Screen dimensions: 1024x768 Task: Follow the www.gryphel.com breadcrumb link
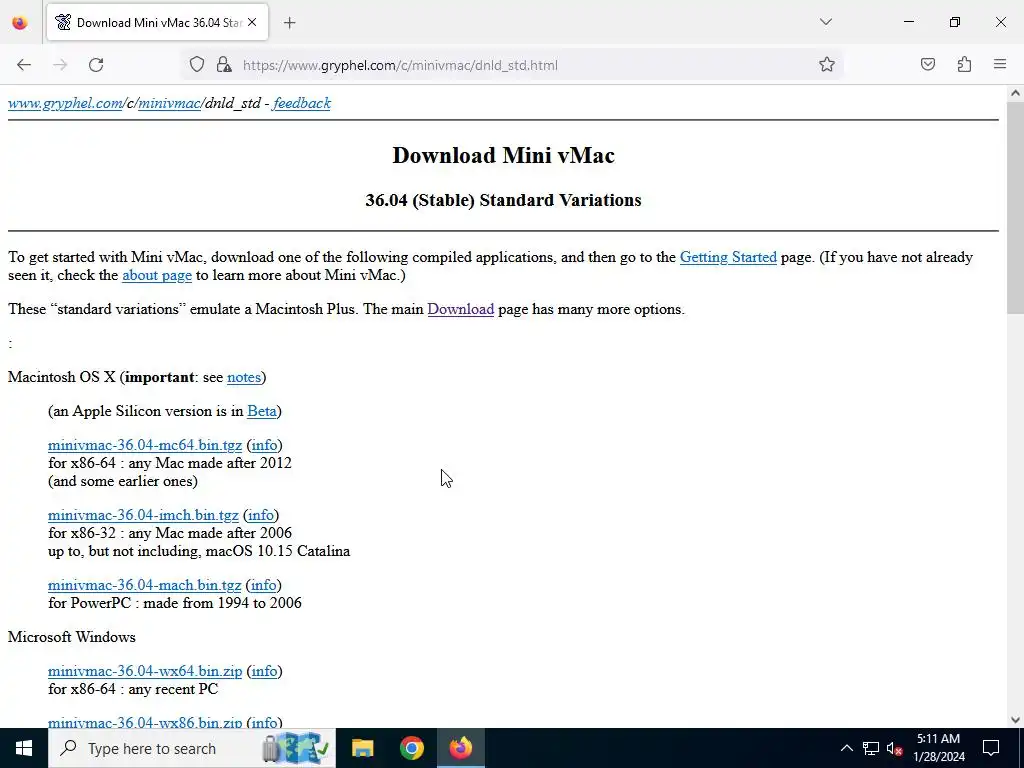[65, 103]
